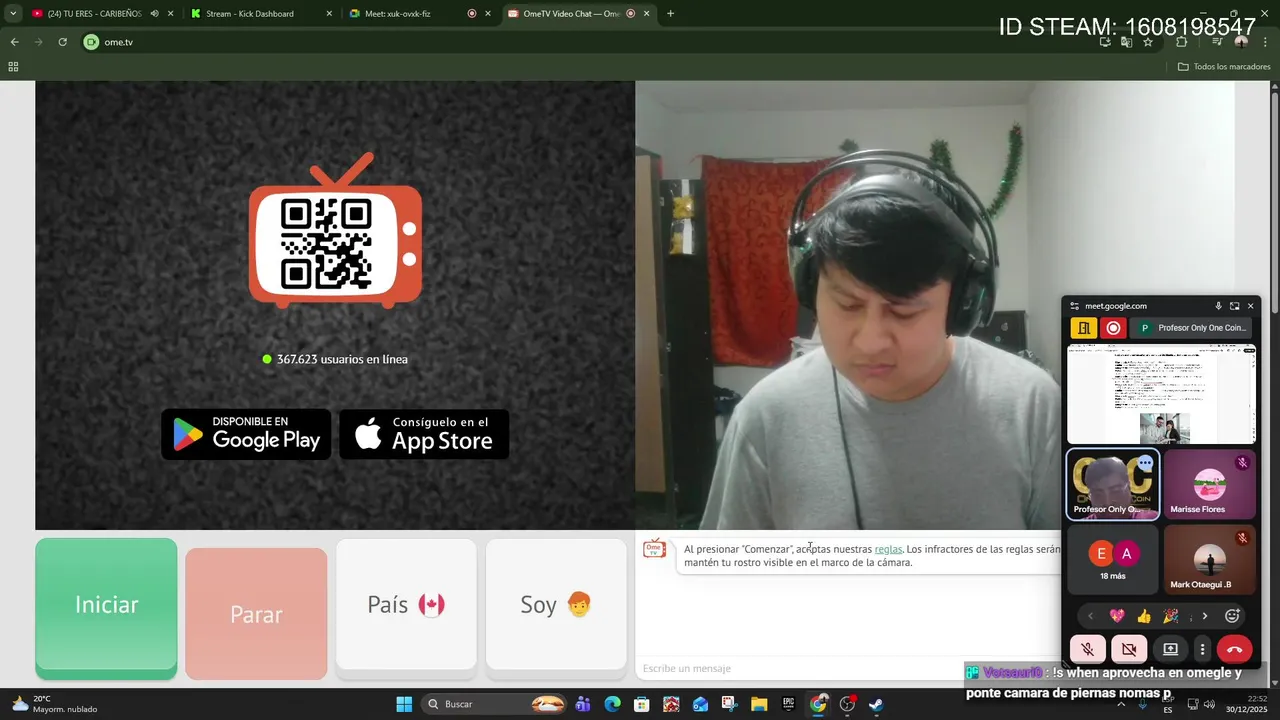Bookmark this page with star icon
Image resolution: width=1280 pixels, height=720 pixels.
click(1148, 42)
